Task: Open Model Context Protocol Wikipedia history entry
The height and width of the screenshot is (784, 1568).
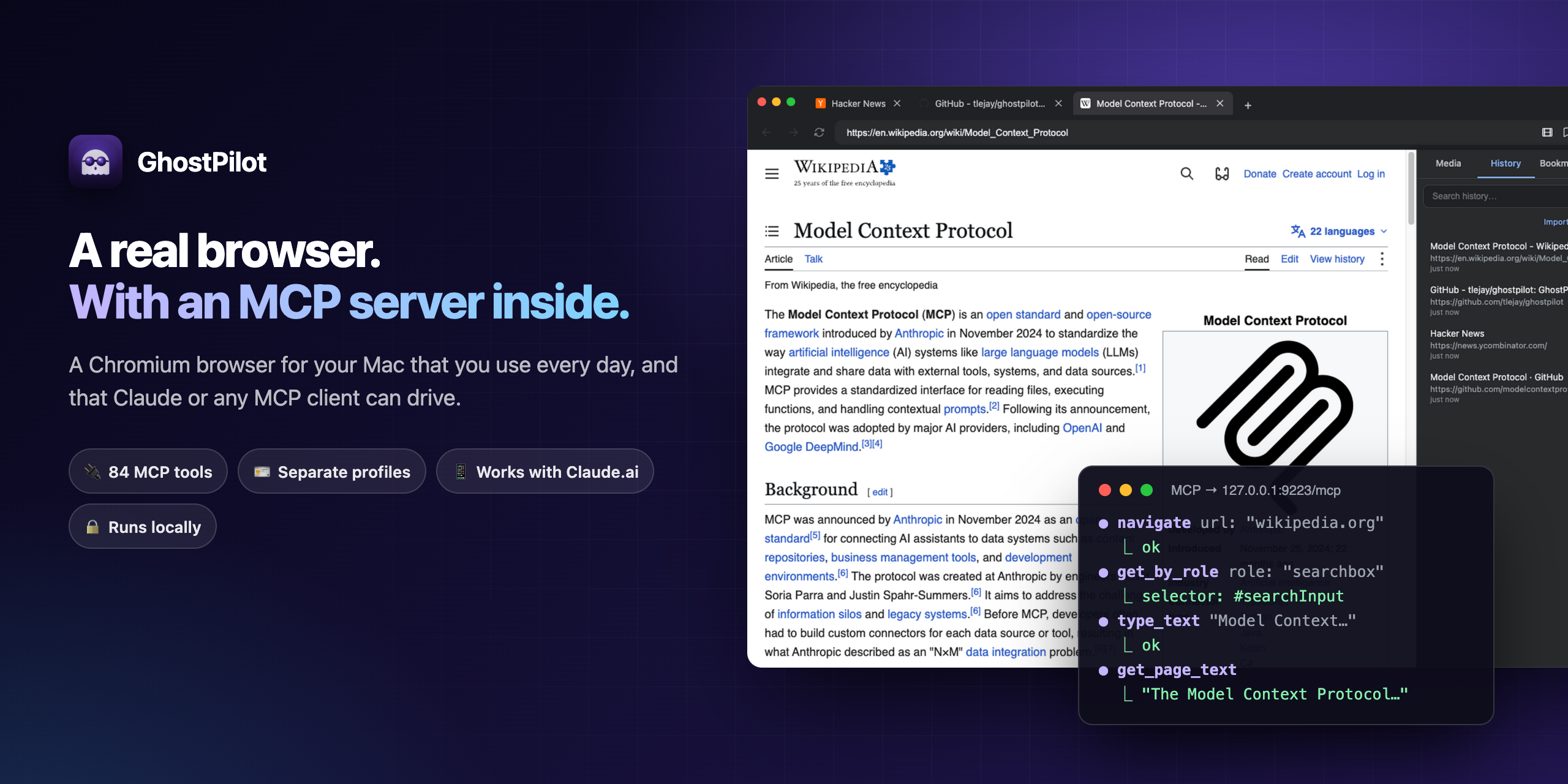Action: (x=1499, y=257)
